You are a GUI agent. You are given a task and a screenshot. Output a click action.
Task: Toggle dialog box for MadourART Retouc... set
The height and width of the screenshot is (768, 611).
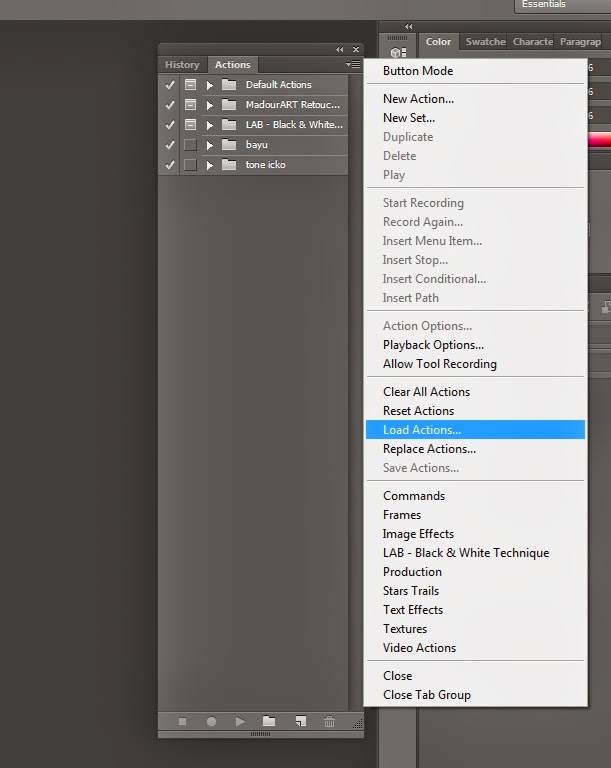190,105
